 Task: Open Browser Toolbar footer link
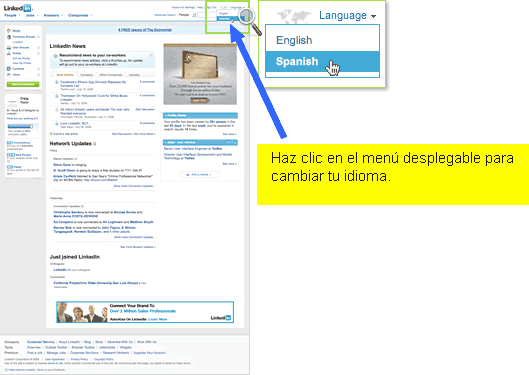coord(83,347)
